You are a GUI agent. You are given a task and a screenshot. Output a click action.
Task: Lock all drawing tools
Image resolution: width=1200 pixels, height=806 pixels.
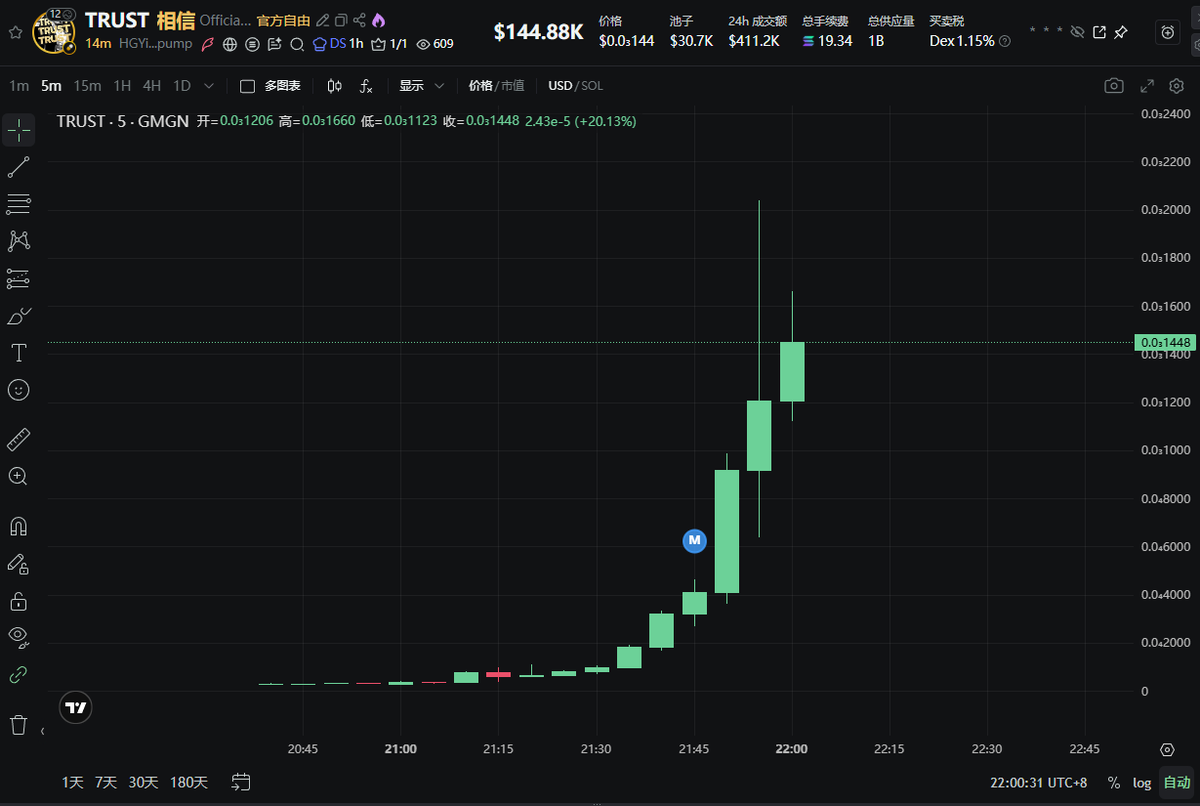19,600
